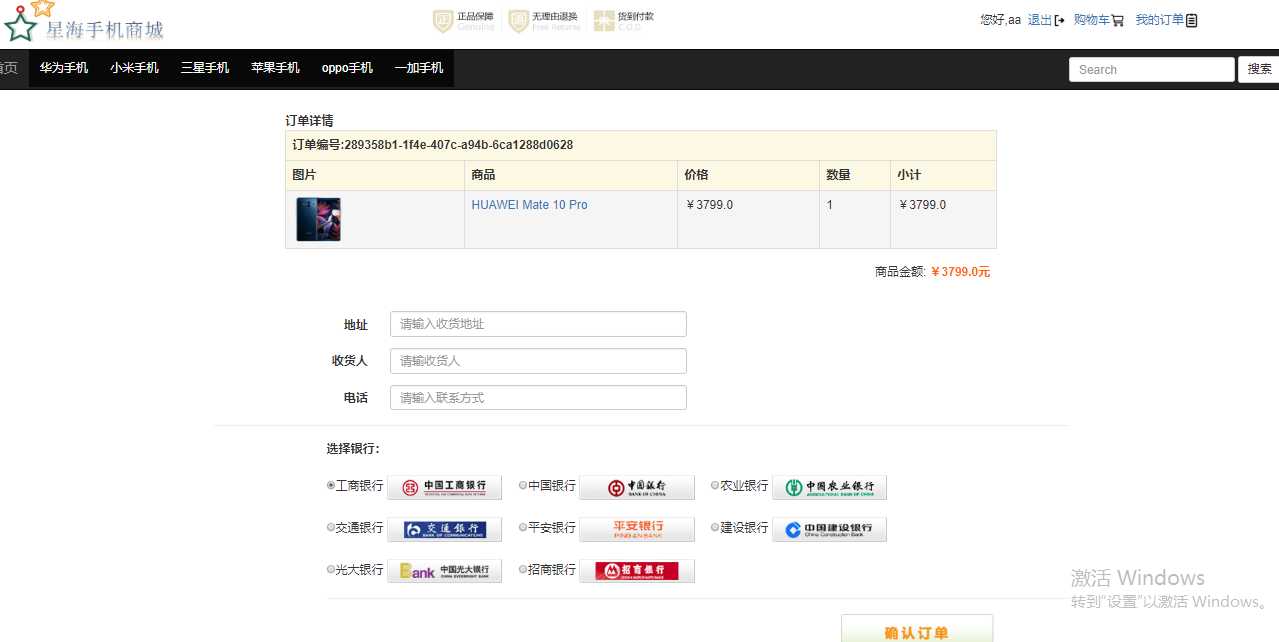Click the 中国银行 bank logo
The height and width of the screenshot is (642, 1279).
click(637, 487)
